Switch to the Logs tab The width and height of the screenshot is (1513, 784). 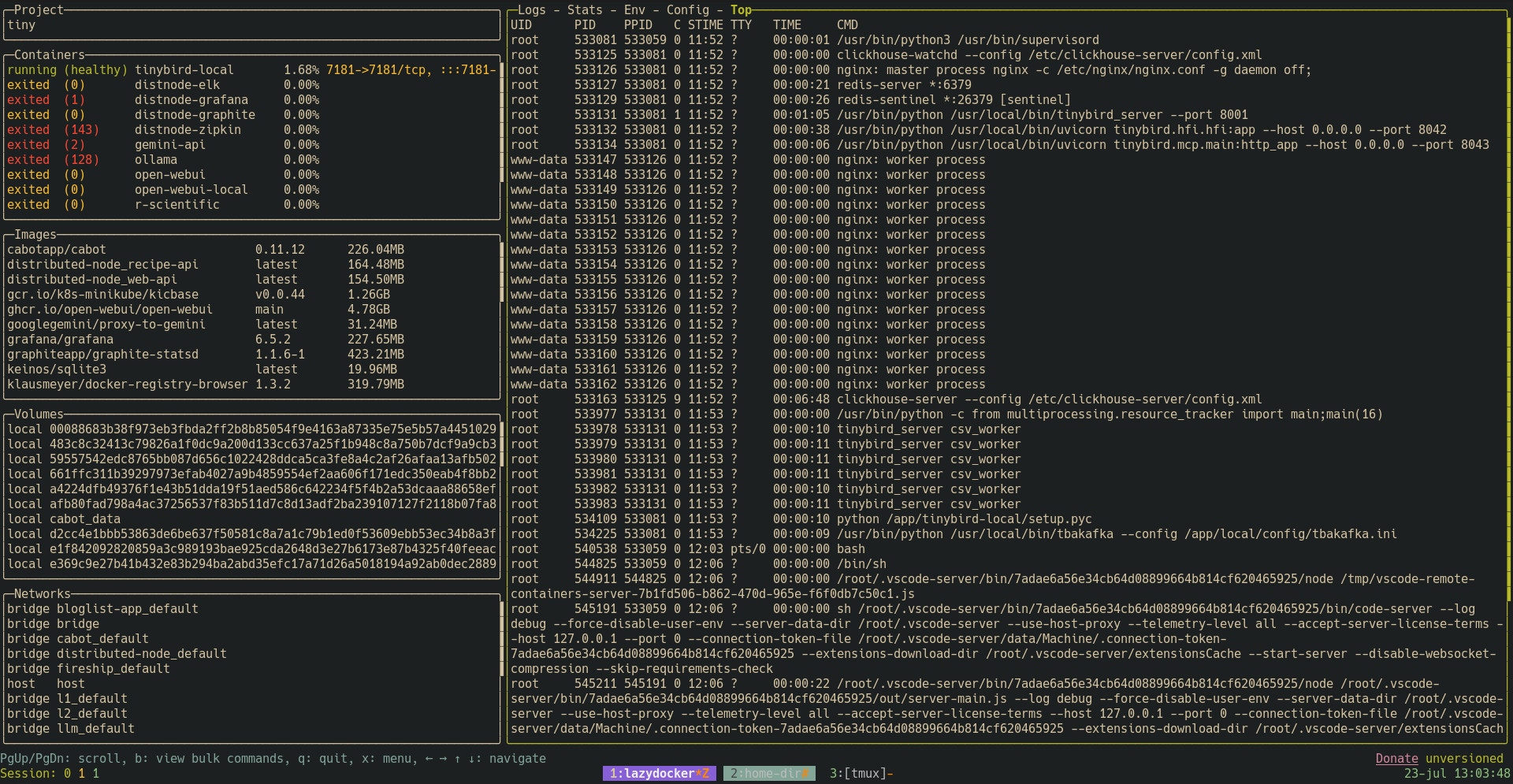point(531,10)
